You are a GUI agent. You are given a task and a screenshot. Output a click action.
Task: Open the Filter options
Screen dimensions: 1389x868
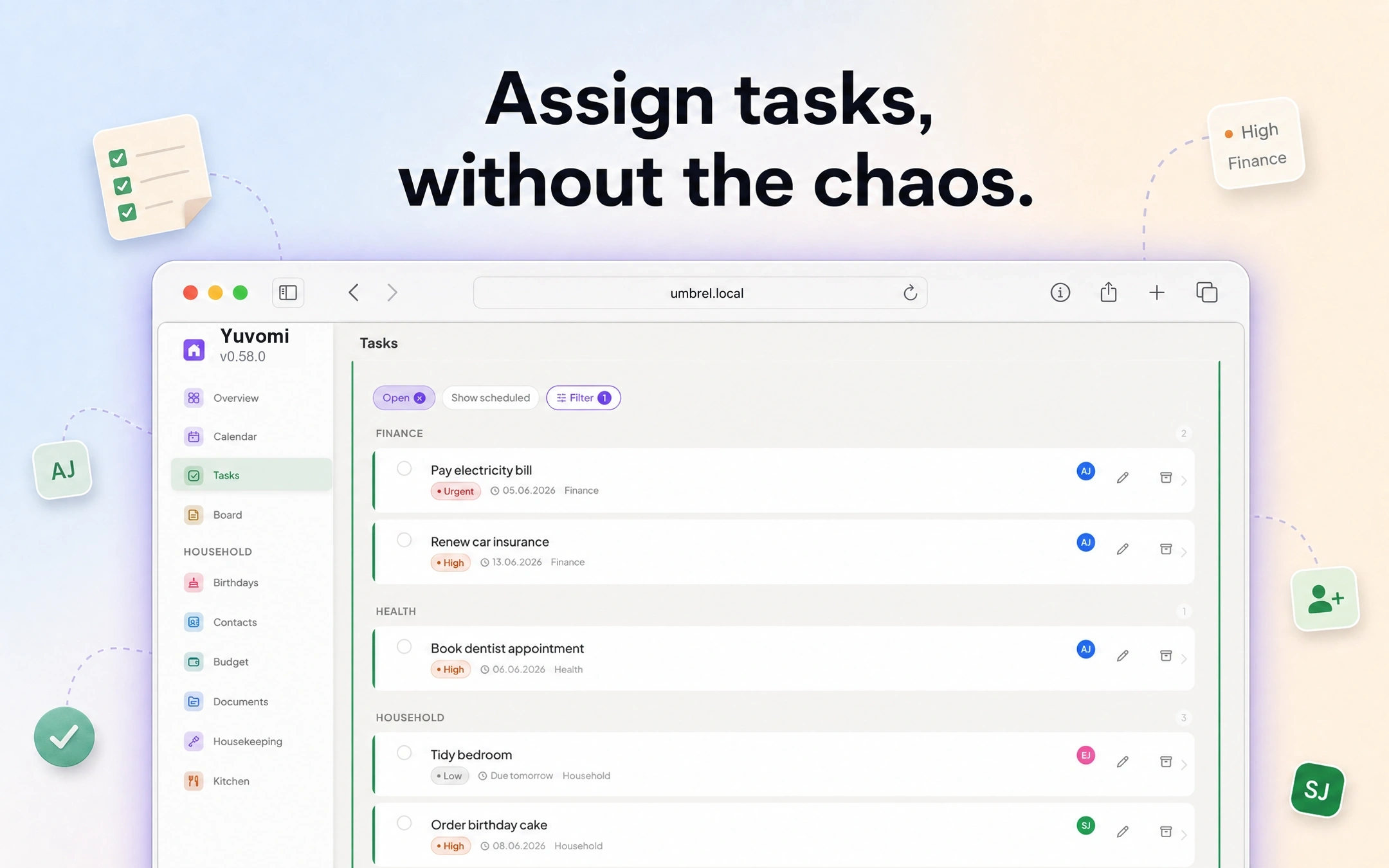(583, 398)
